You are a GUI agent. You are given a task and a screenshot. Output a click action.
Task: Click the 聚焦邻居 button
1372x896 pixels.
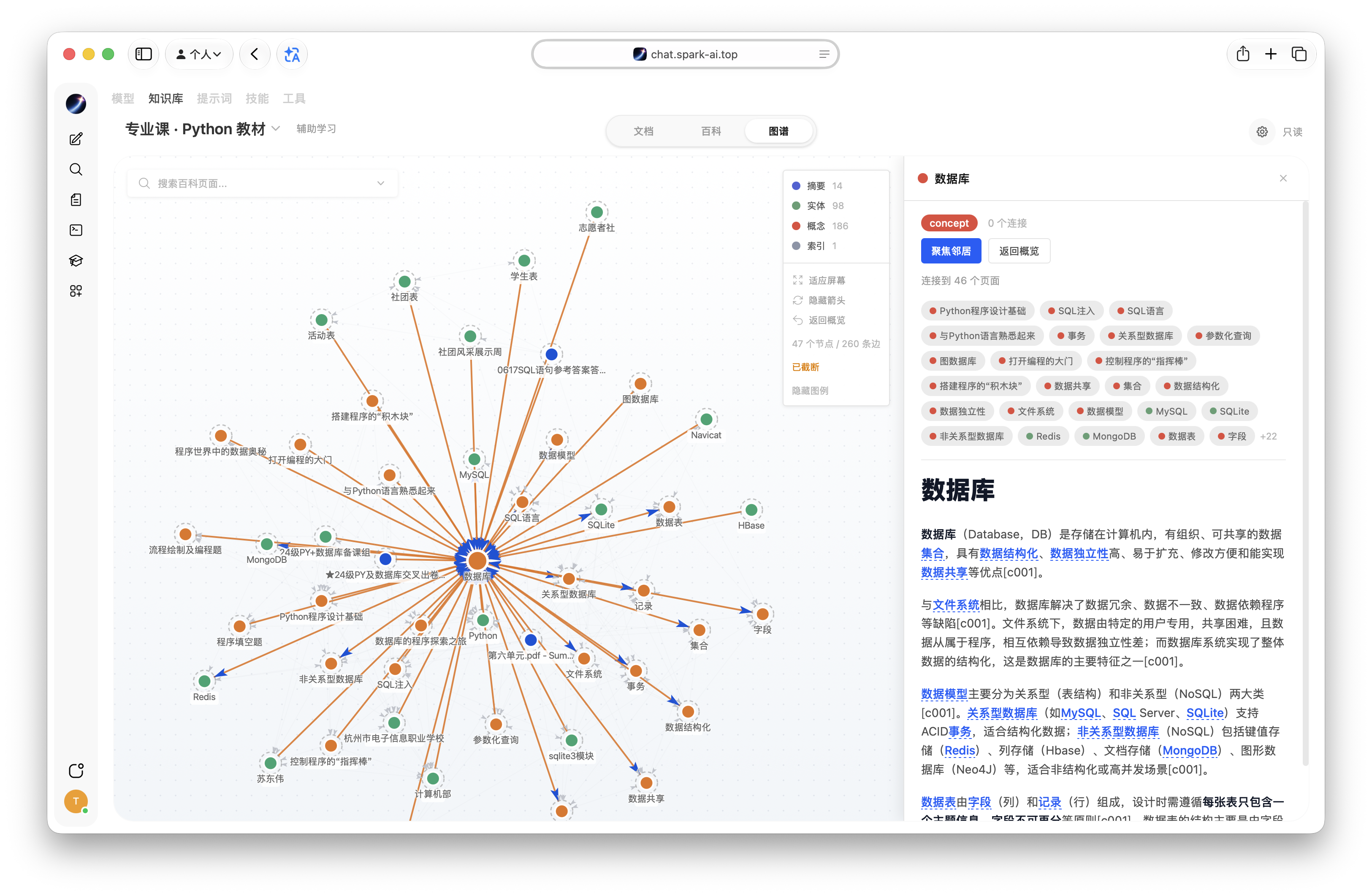click(x=951, y=251)
